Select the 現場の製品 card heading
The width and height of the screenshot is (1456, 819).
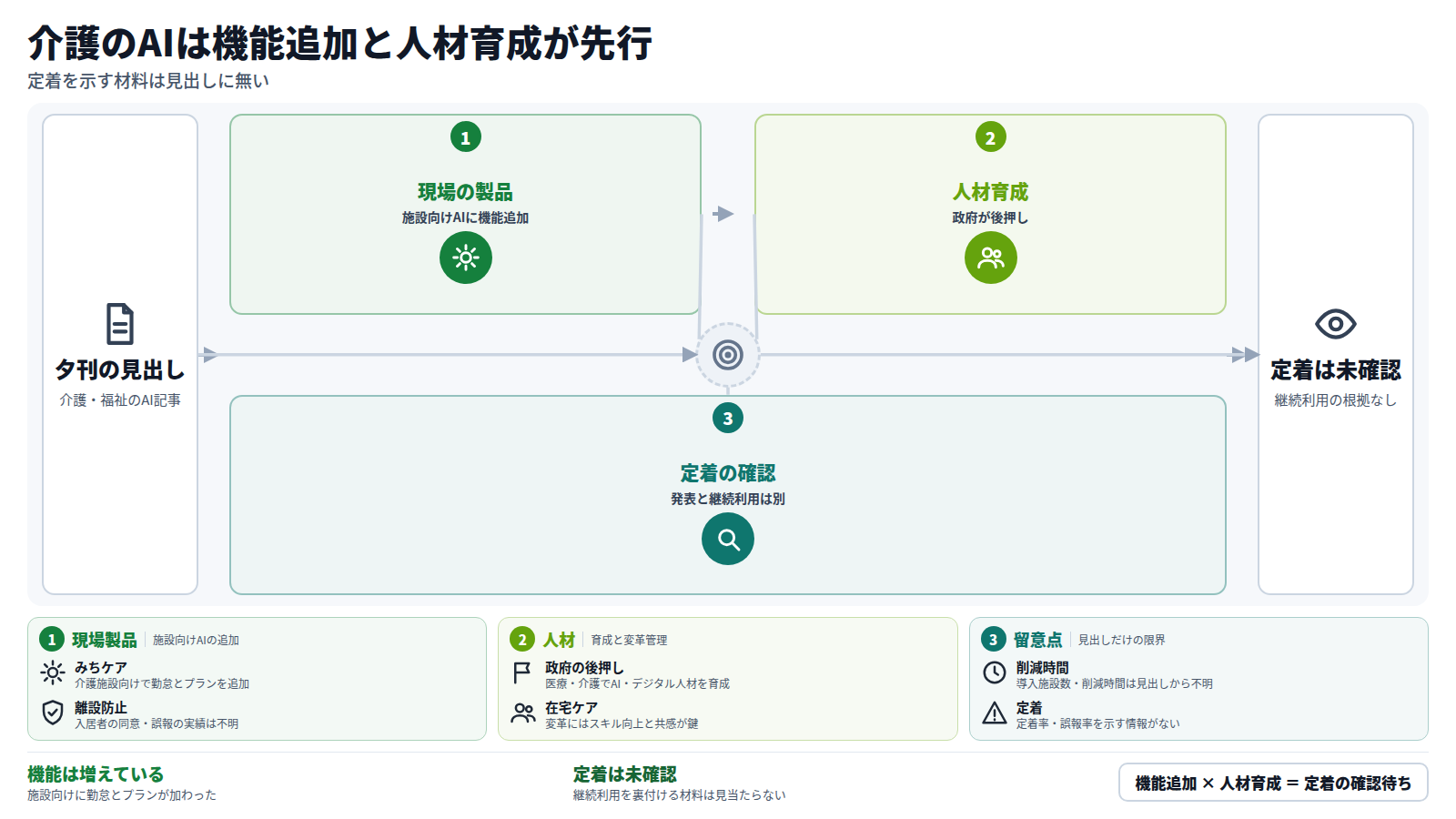(x=466, y=192)
